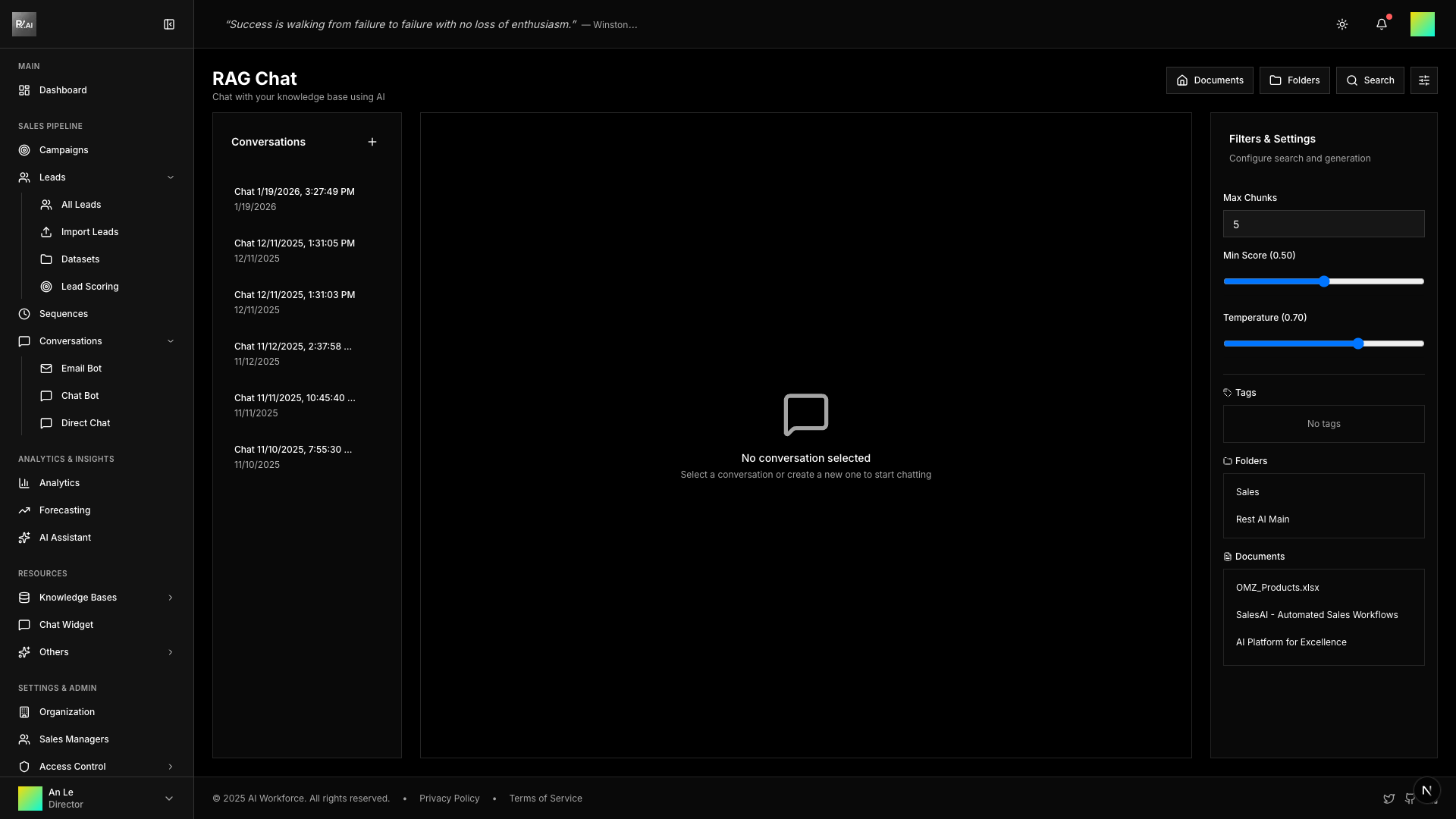This screenshot has height=819, width=1456.
Task: Select the Sales folder filter
Action: (x=1247, y=492)
